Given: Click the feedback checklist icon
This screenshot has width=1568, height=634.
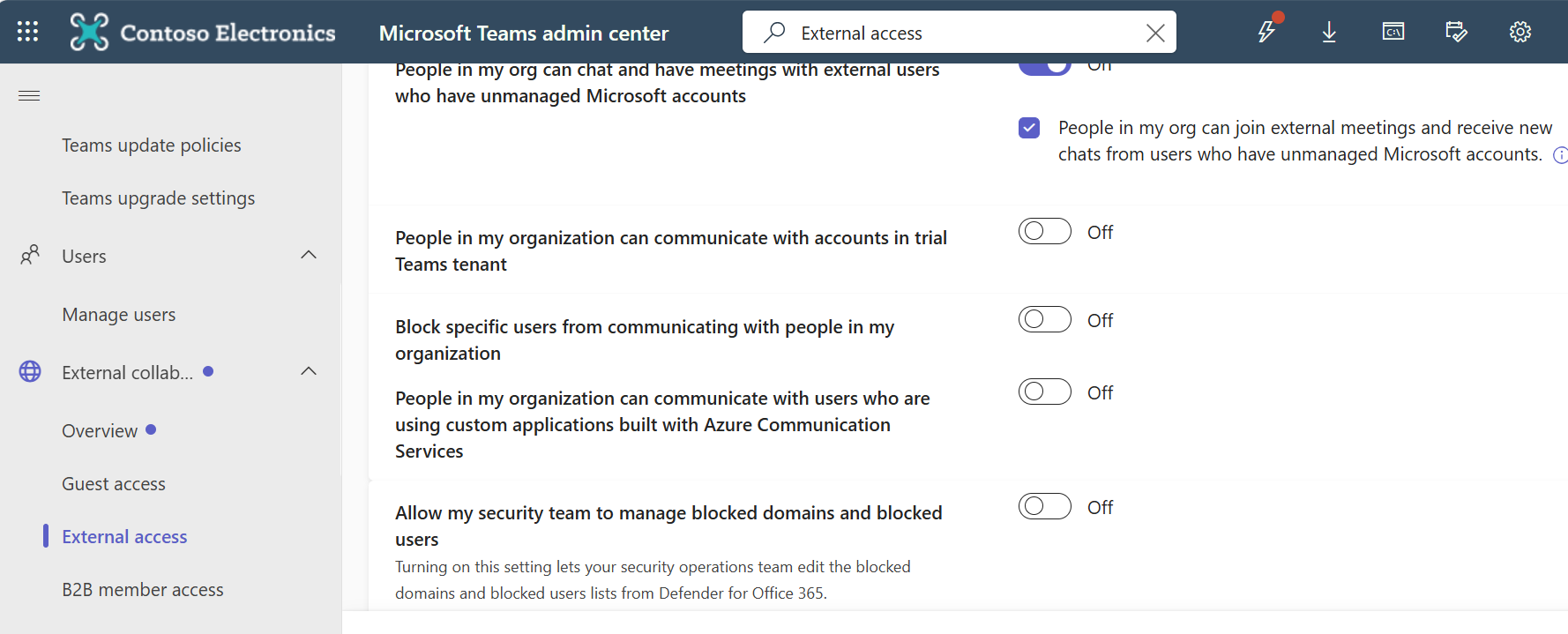Looking at the screenshot, I should [1456, 32].
